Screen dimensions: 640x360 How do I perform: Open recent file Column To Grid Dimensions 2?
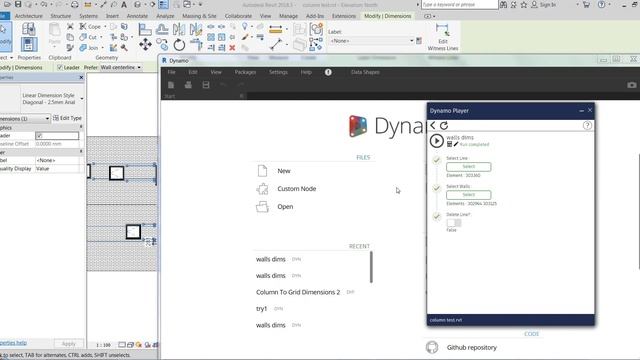(298, 292)
